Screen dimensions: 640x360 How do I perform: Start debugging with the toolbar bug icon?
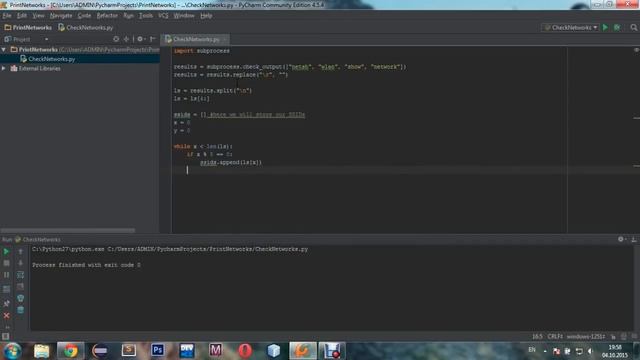(x=617, y=27)
